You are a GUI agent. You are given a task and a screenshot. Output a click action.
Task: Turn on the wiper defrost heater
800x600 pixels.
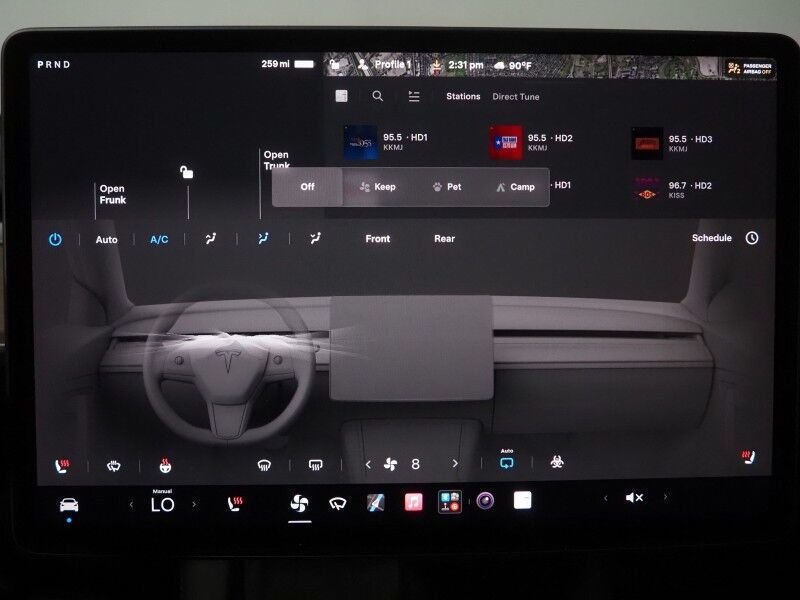tap(114, 466)
